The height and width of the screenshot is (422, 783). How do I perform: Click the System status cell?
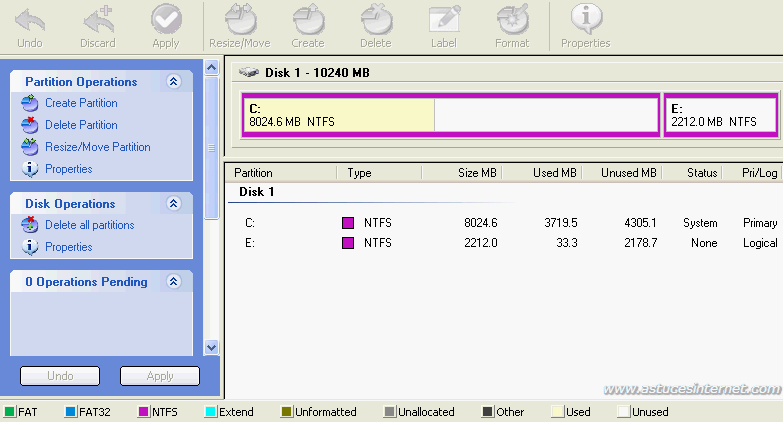point(700,223)
